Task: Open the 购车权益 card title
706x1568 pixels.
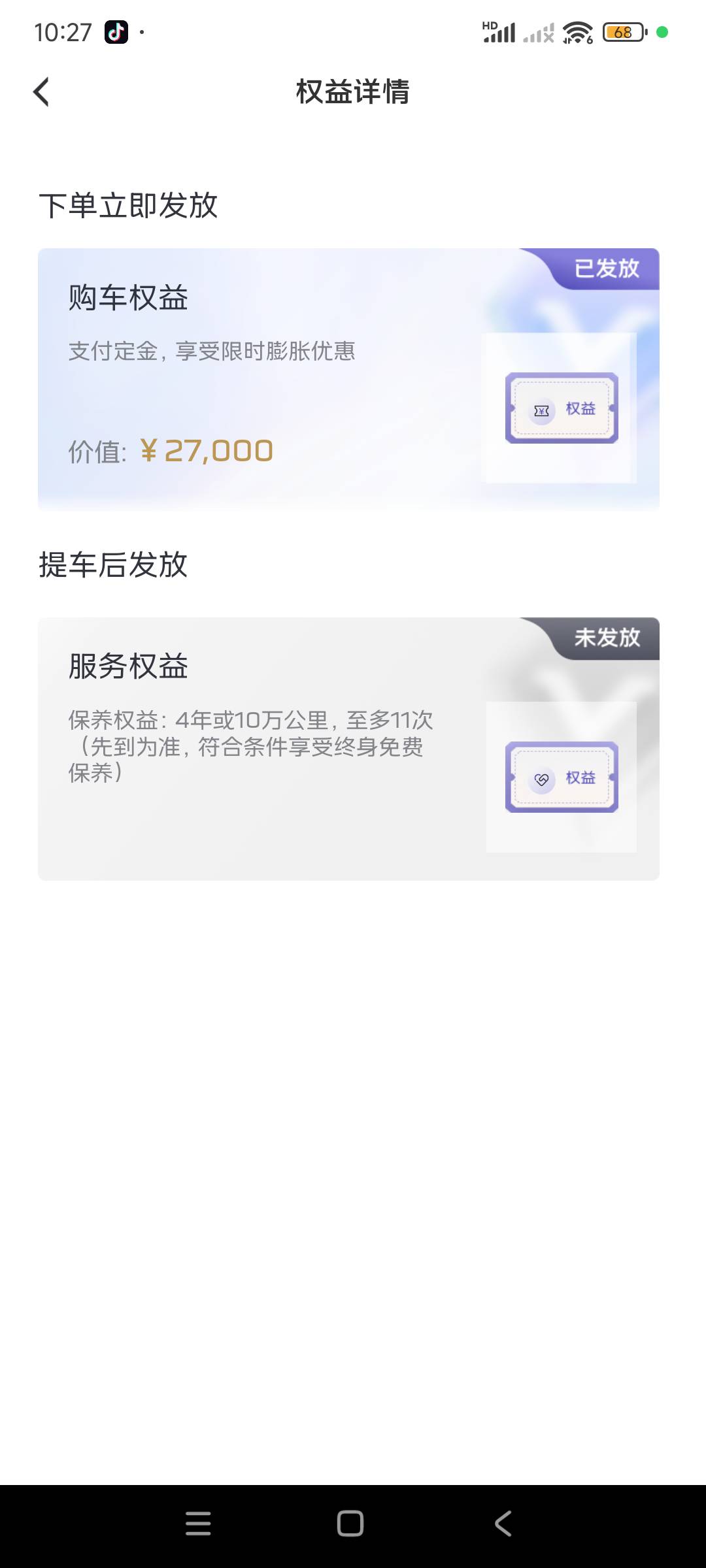Action: (x=128, y=299)
